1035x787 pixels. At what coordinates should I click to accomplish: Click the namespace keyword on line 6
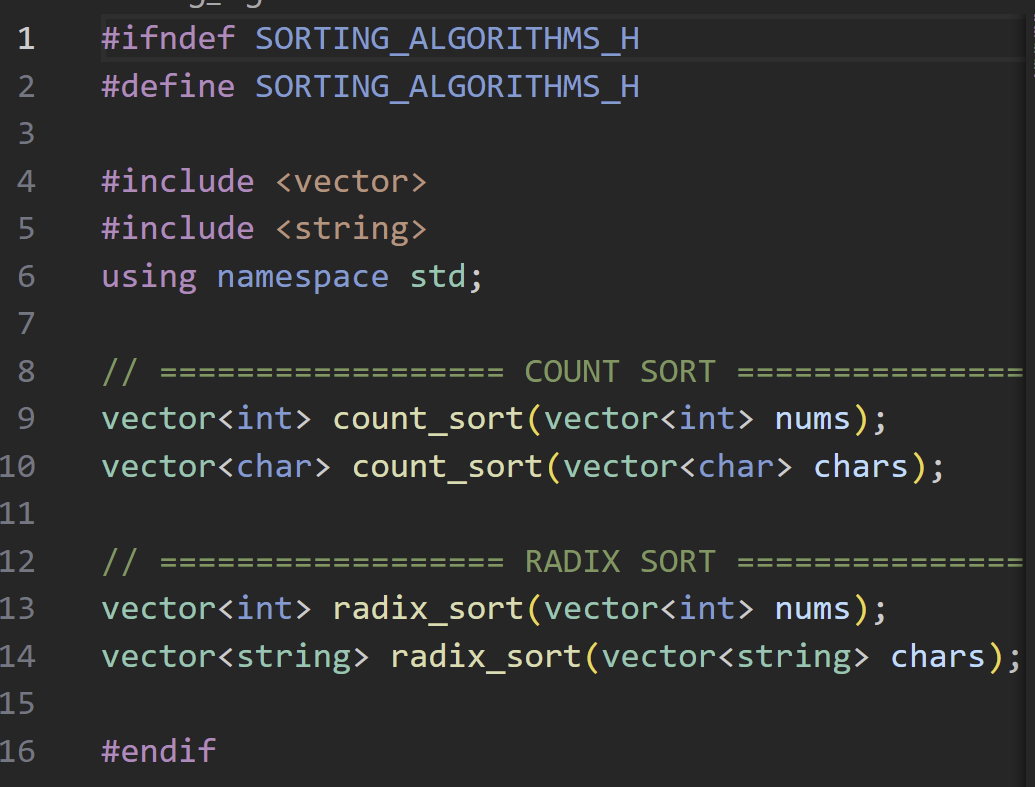302,276
